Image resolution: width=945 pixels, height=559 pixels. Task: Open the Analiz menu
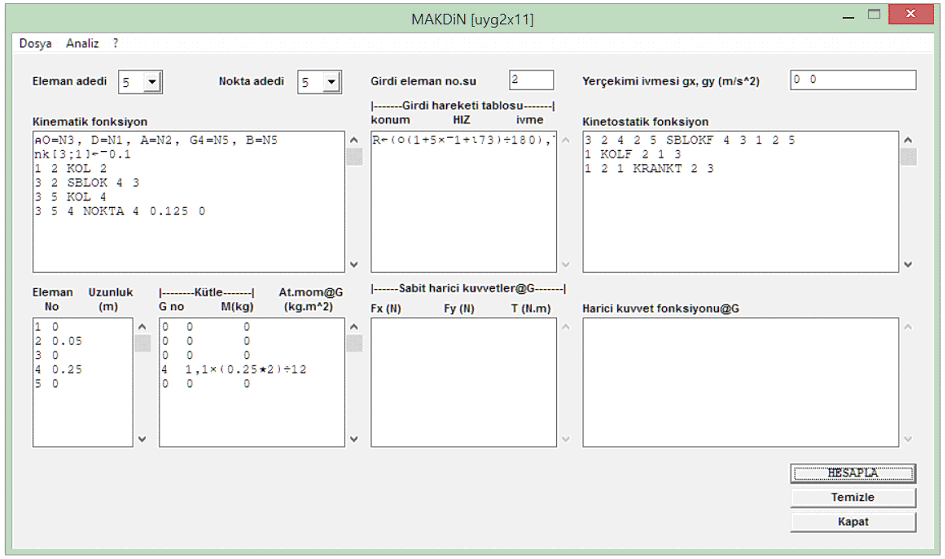coord(82,44)
